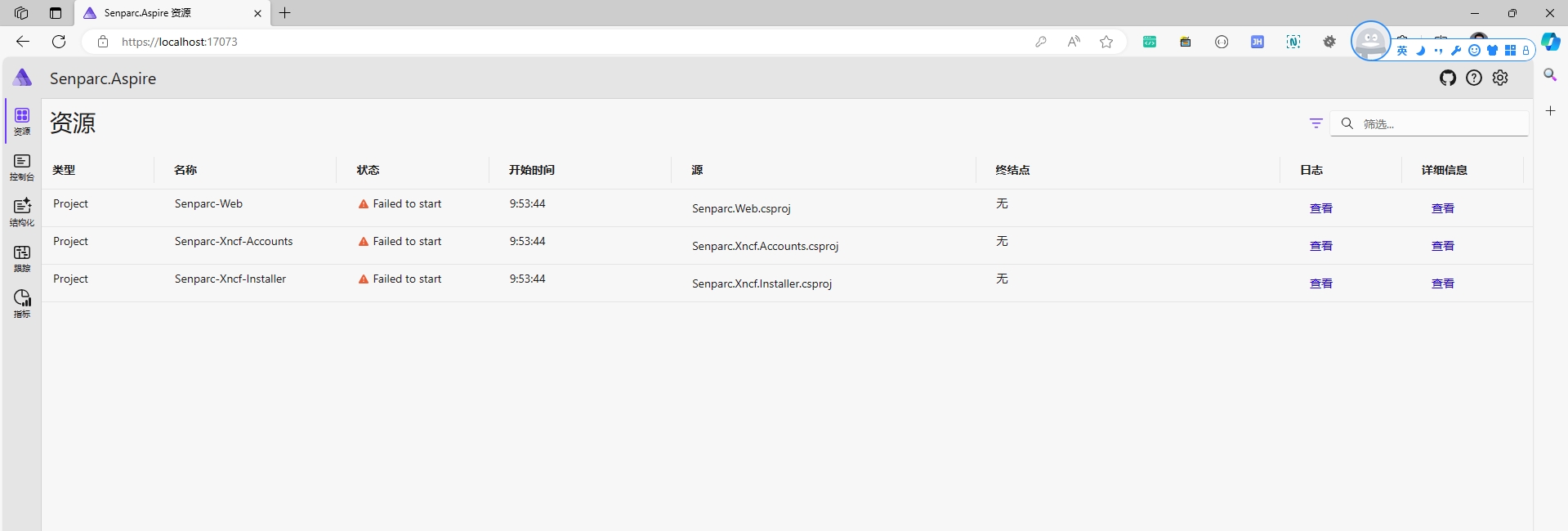Click the Senparc-Web resource name

pos(208,204)
